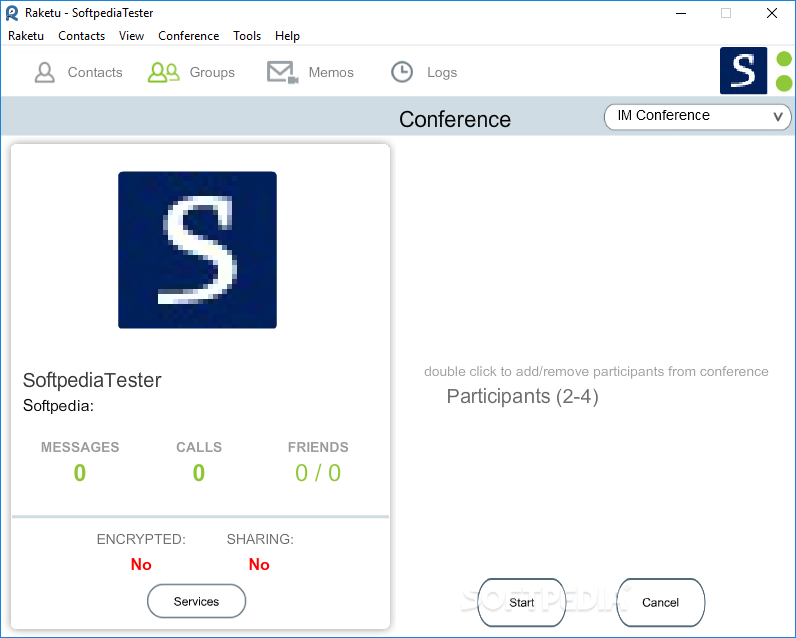
Task: Switch to the Memos tab label
Action: point(331,73)
